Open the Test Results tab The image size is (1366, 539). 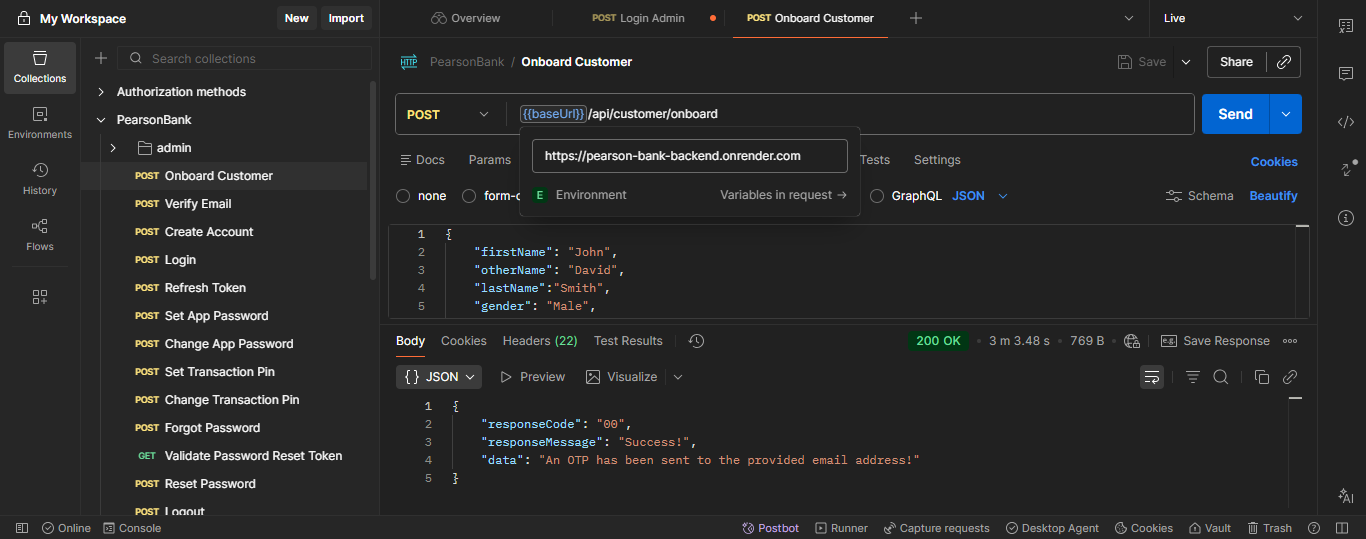[628, 341]
